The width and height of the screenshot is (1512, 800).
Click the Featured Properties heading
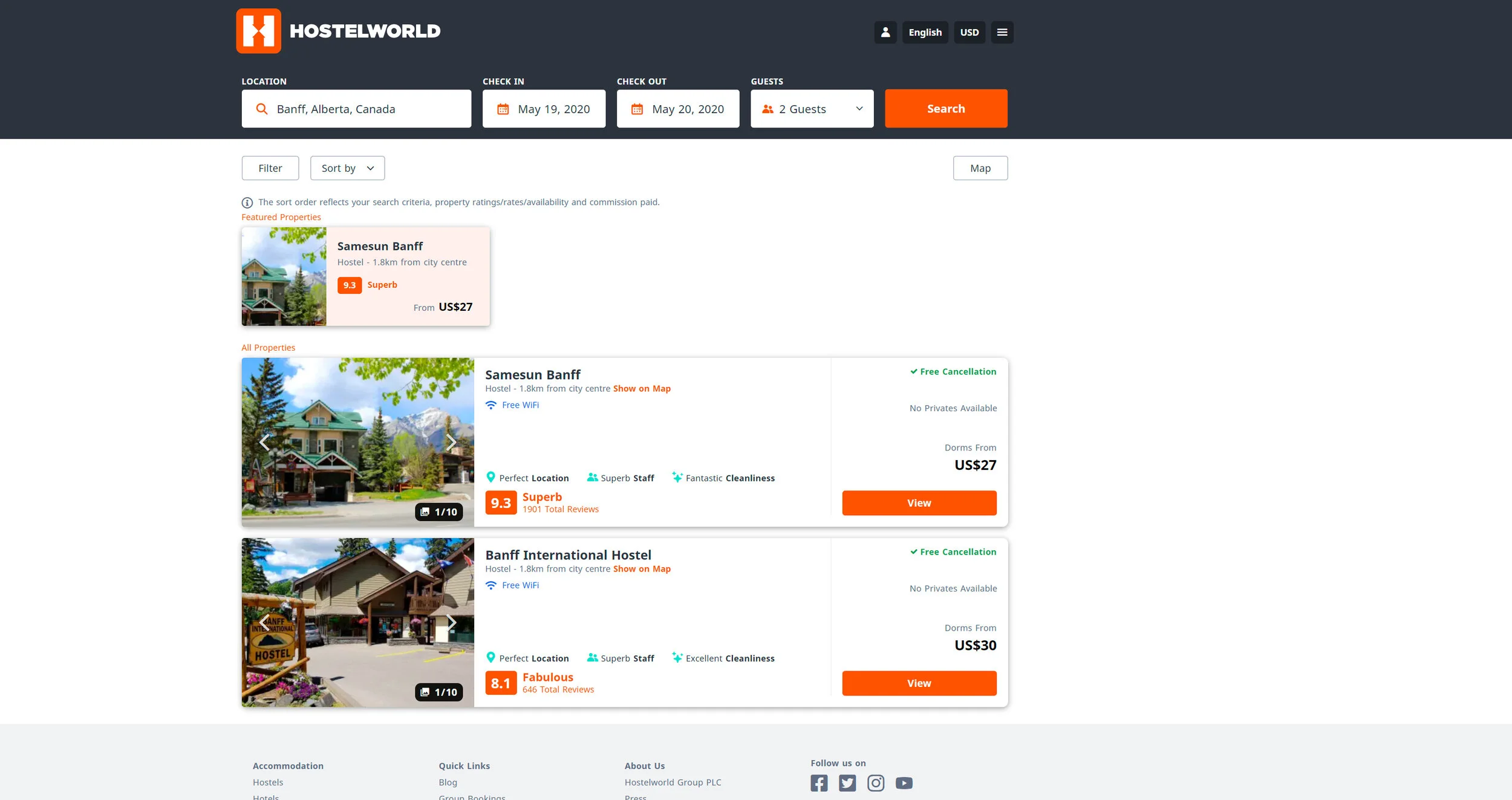coord(281,217)
